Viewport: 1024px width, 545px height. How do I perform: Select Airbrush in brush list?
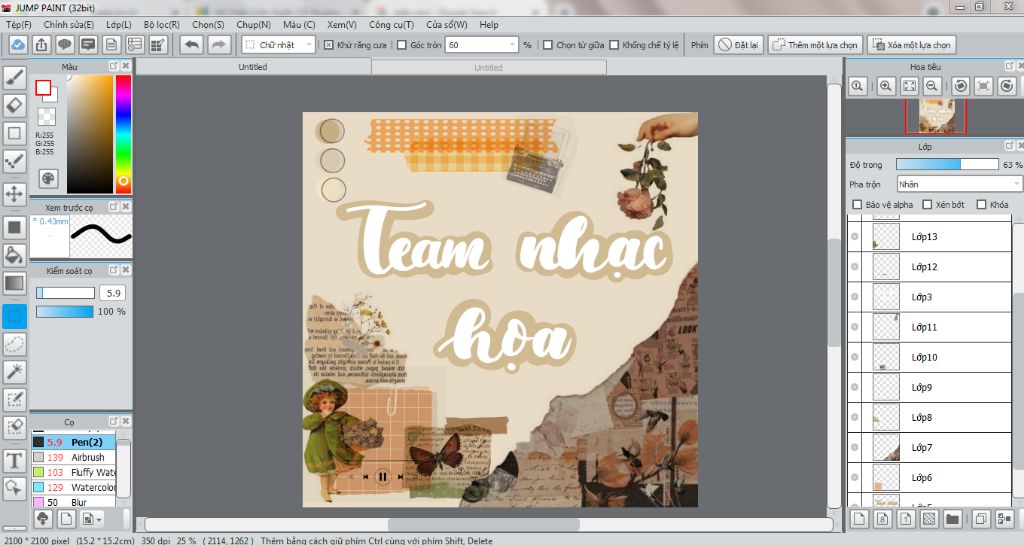coord(74,457)
